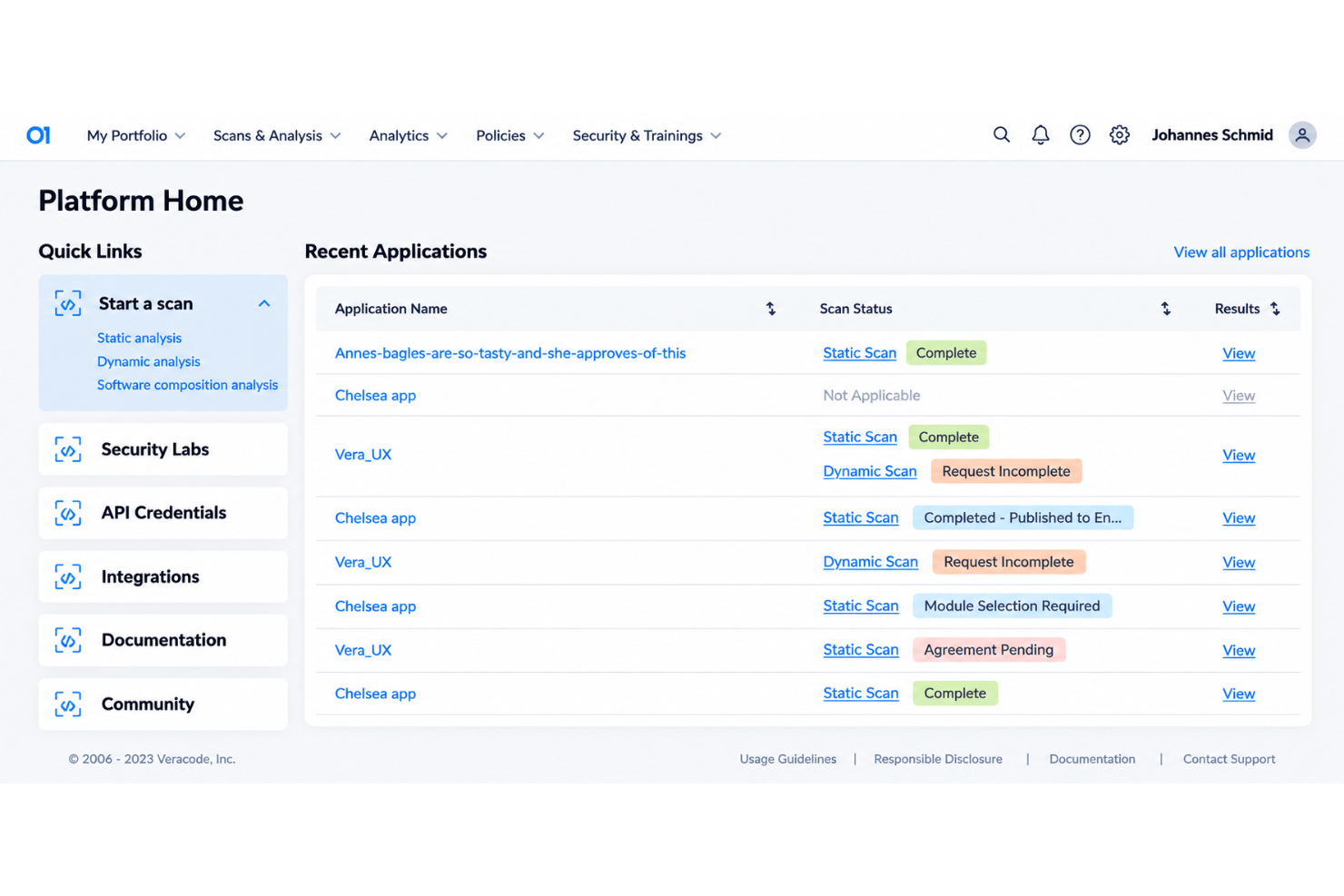Viewport: 1344px width, 896px height.
Task: Click the Integrations code icon
Action: pyautogui.click(x=68, y=576)
